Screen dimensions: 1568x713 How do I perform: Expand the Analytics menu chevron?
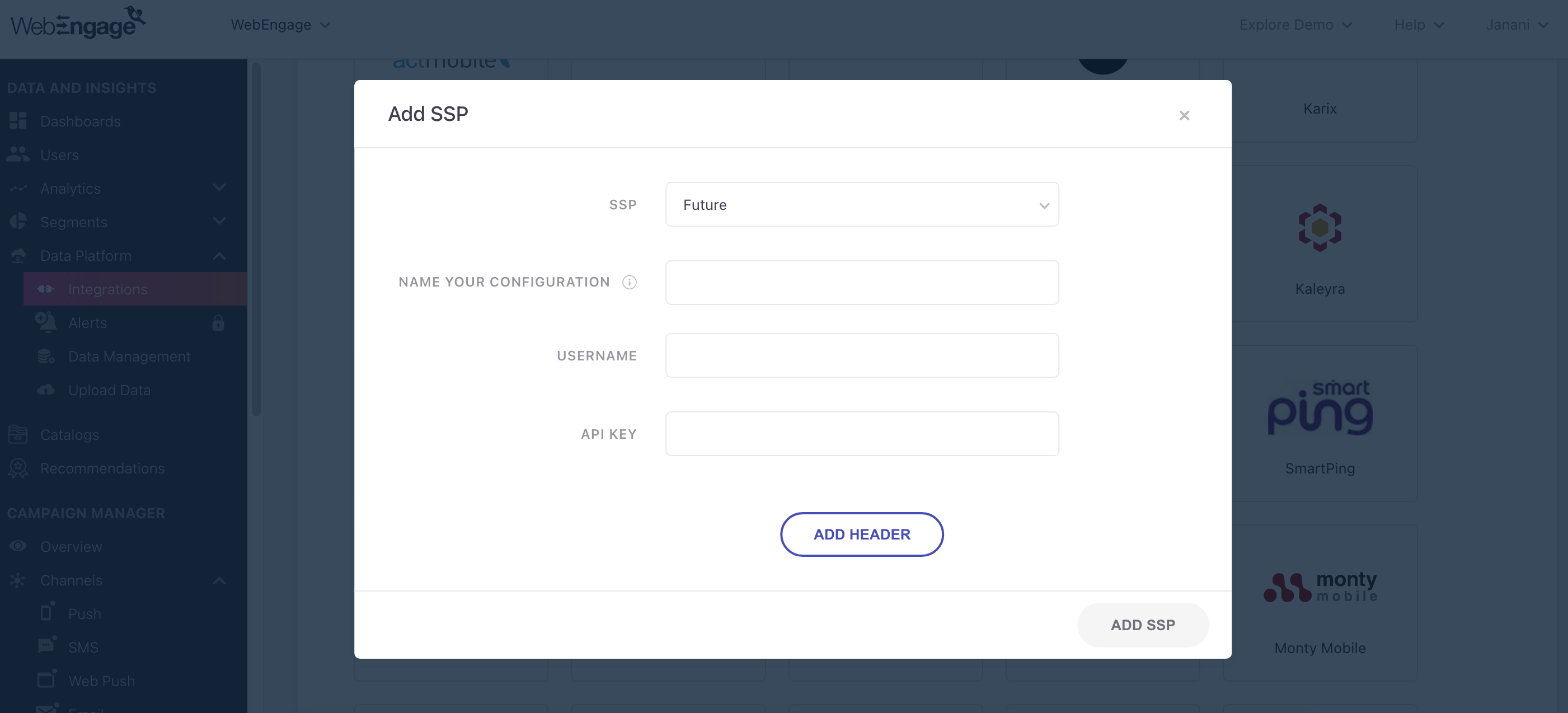click(219, 187)
